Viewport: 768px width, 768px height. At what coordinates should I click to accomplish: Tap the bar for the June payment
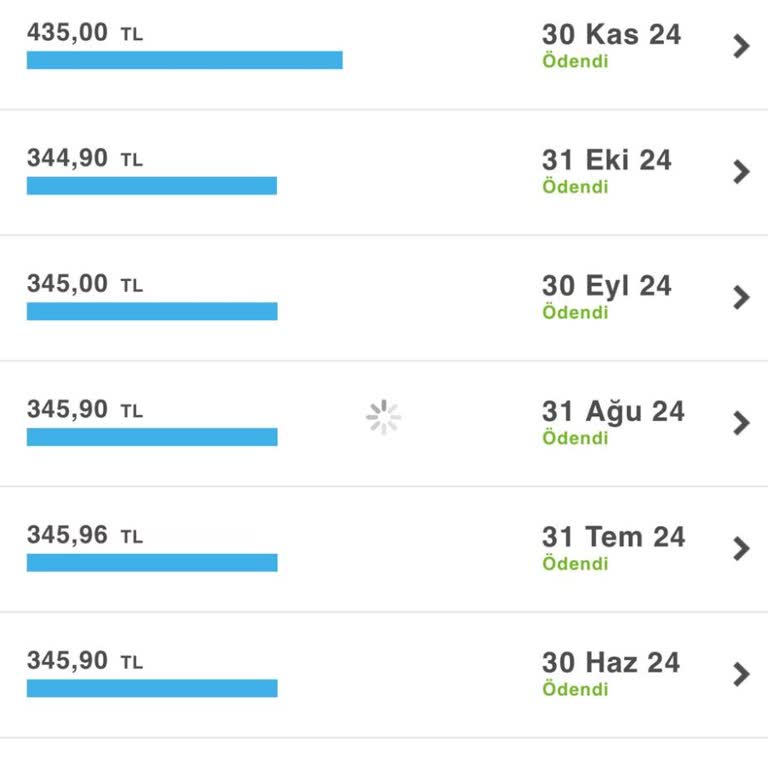point(151,688)
